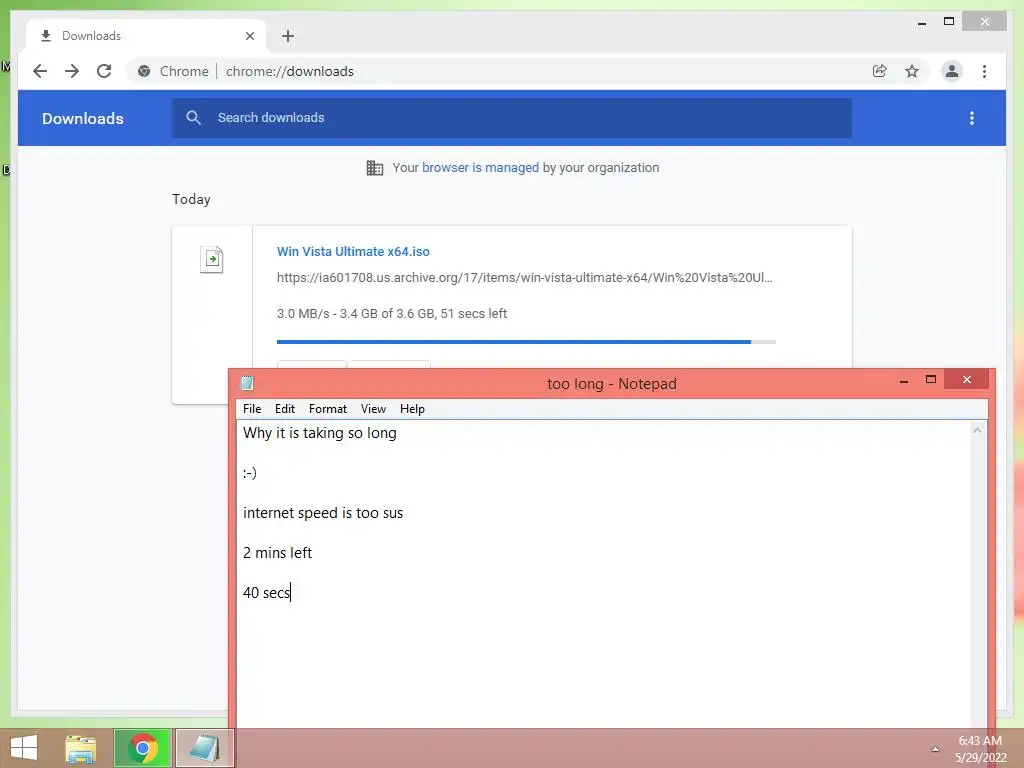Click the Chrome back arrow
Screen dimensions: 1024x768
40,71
